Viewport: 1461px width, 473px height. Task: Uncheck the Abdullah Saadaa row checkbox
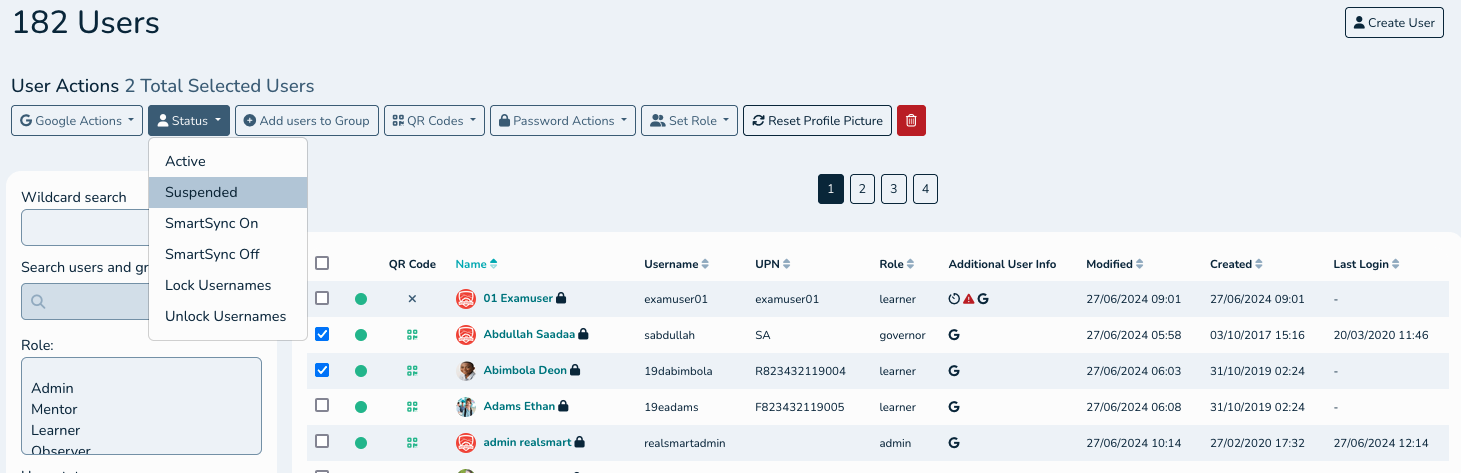322,335
